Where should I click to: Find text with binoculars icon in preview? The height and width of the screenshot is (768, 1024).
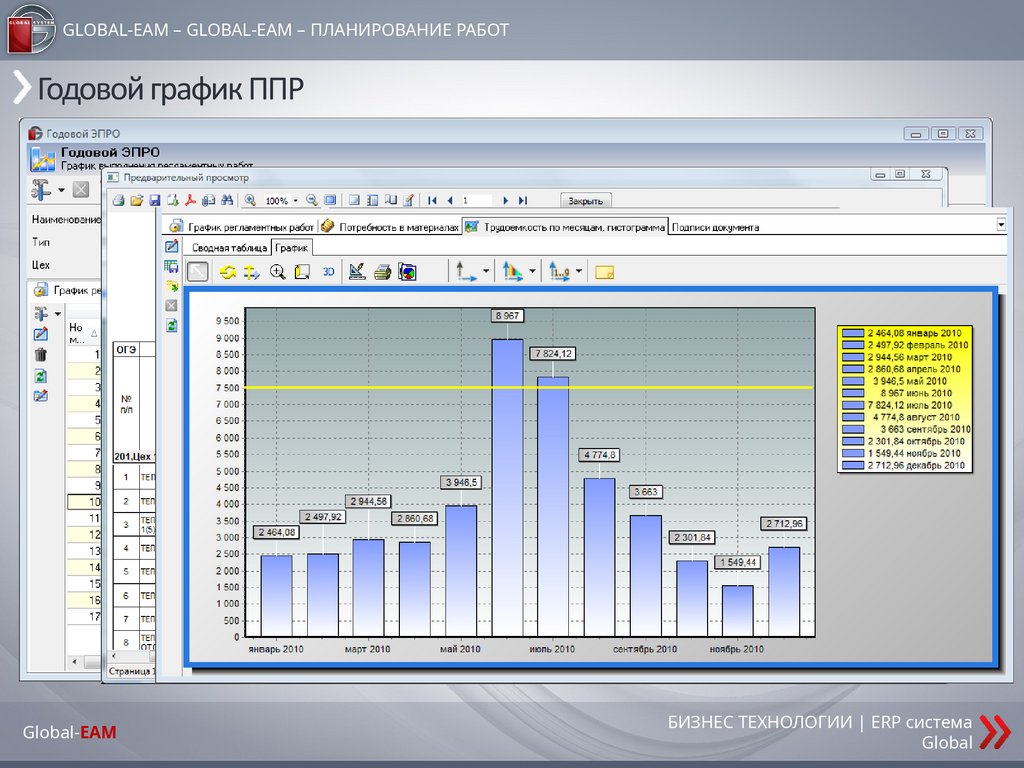(227, 200)
